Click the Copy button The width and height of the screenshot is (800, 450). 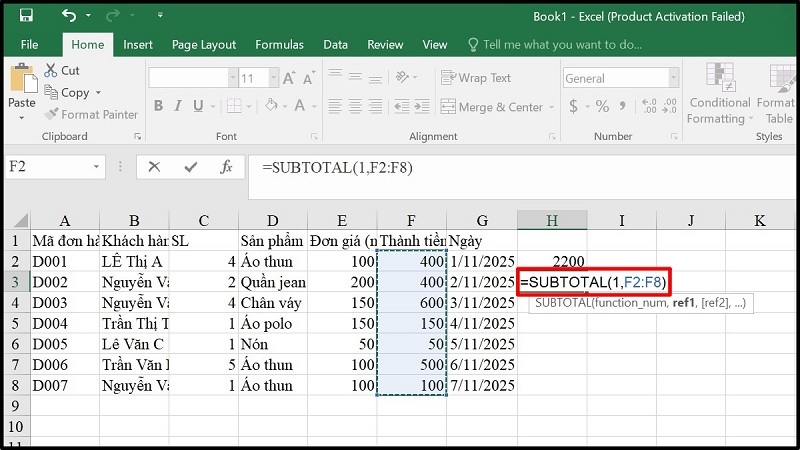pos(67,93)
